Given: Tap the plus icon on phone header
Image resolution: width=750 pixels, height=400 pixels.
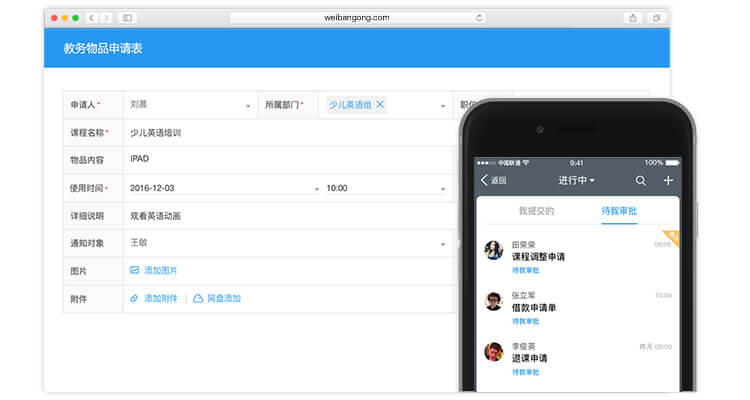Looking at the screenshot, I should (668, 180).
